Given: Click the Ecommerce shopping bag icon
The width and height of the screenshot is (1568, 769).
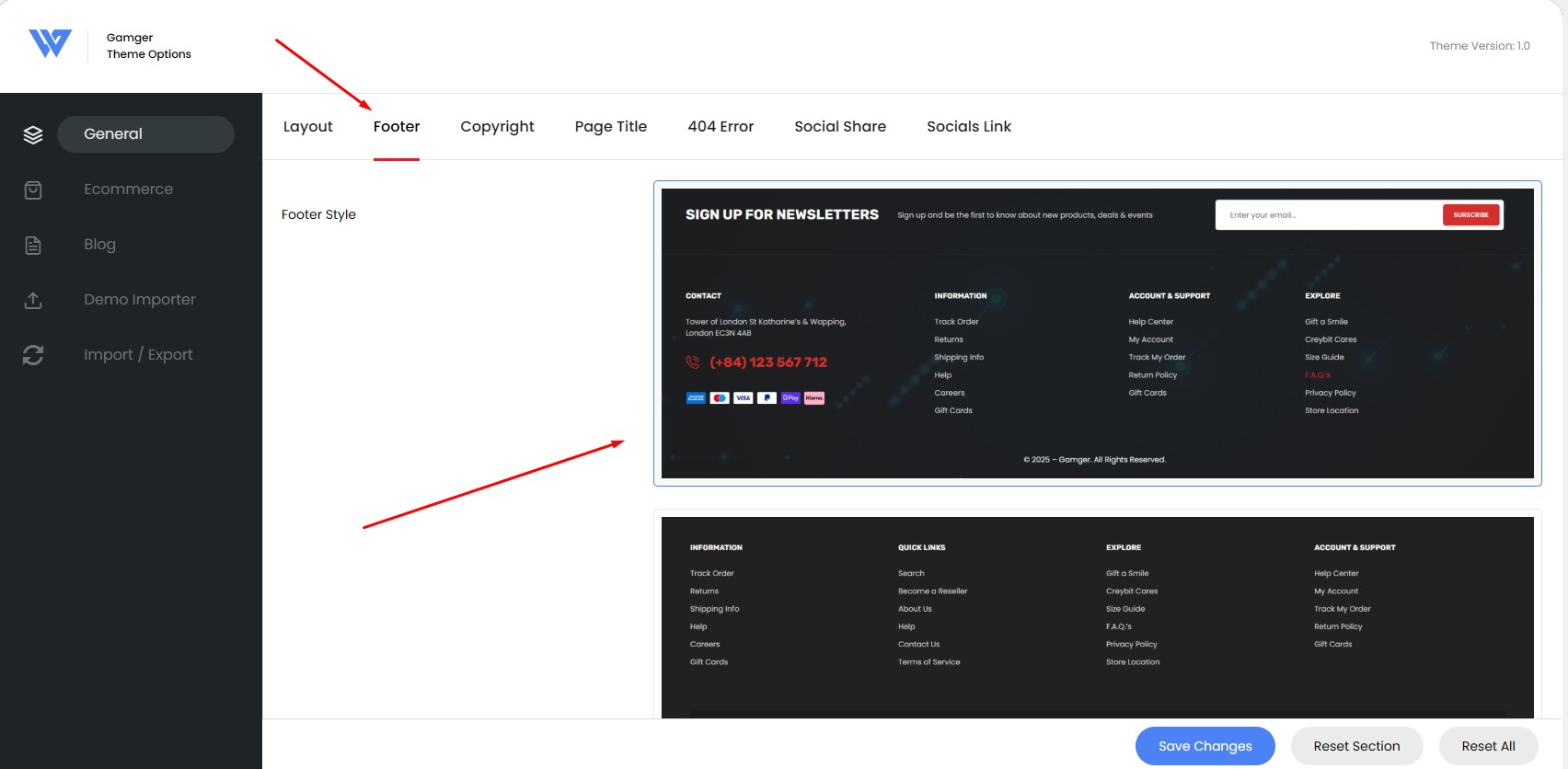Looking at the screenshot, I should [33, 190].
